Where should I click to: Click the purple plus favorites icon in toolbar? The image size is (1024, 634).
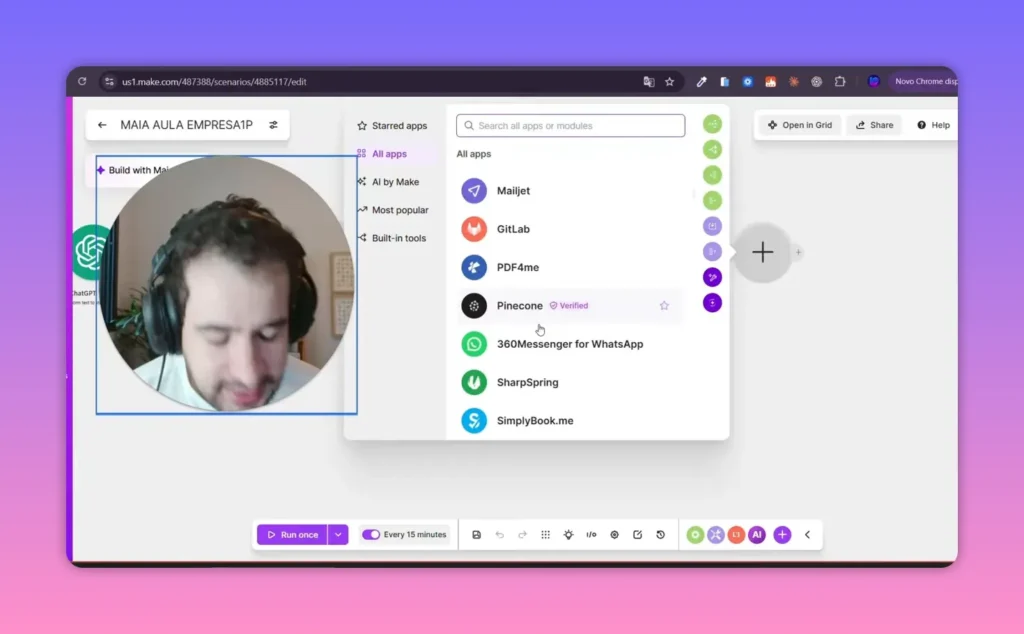[x=782, y=535]
